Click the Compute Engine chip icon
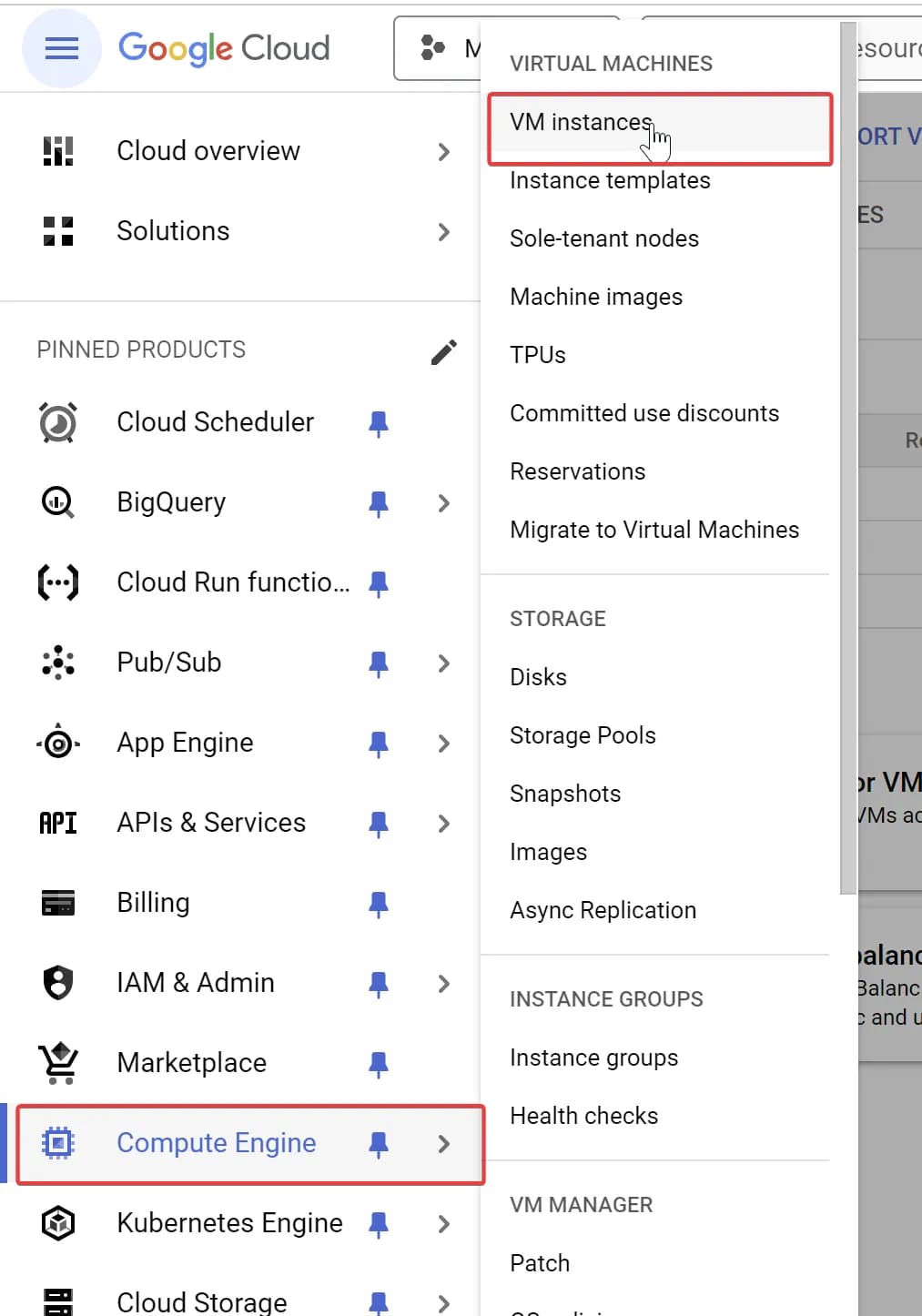Image resolution: width=922 pixels, height=1316 pixels. click(x=58, y=1143)
